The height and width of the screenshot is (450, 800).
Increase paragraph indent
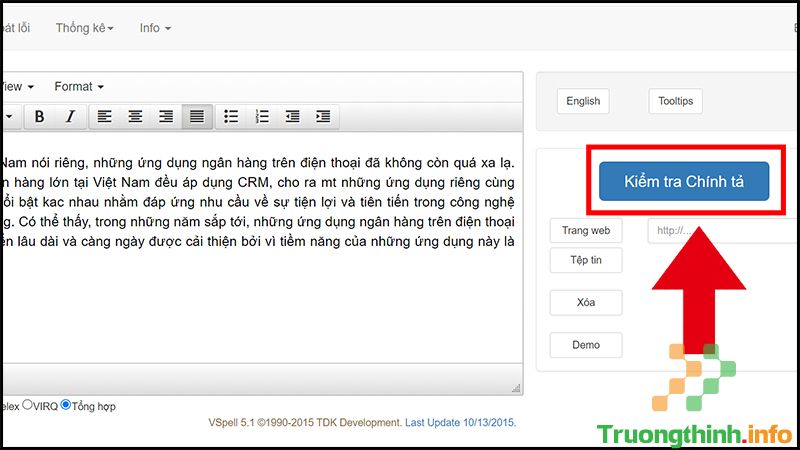pyautogui.click(x=323, y=117)
